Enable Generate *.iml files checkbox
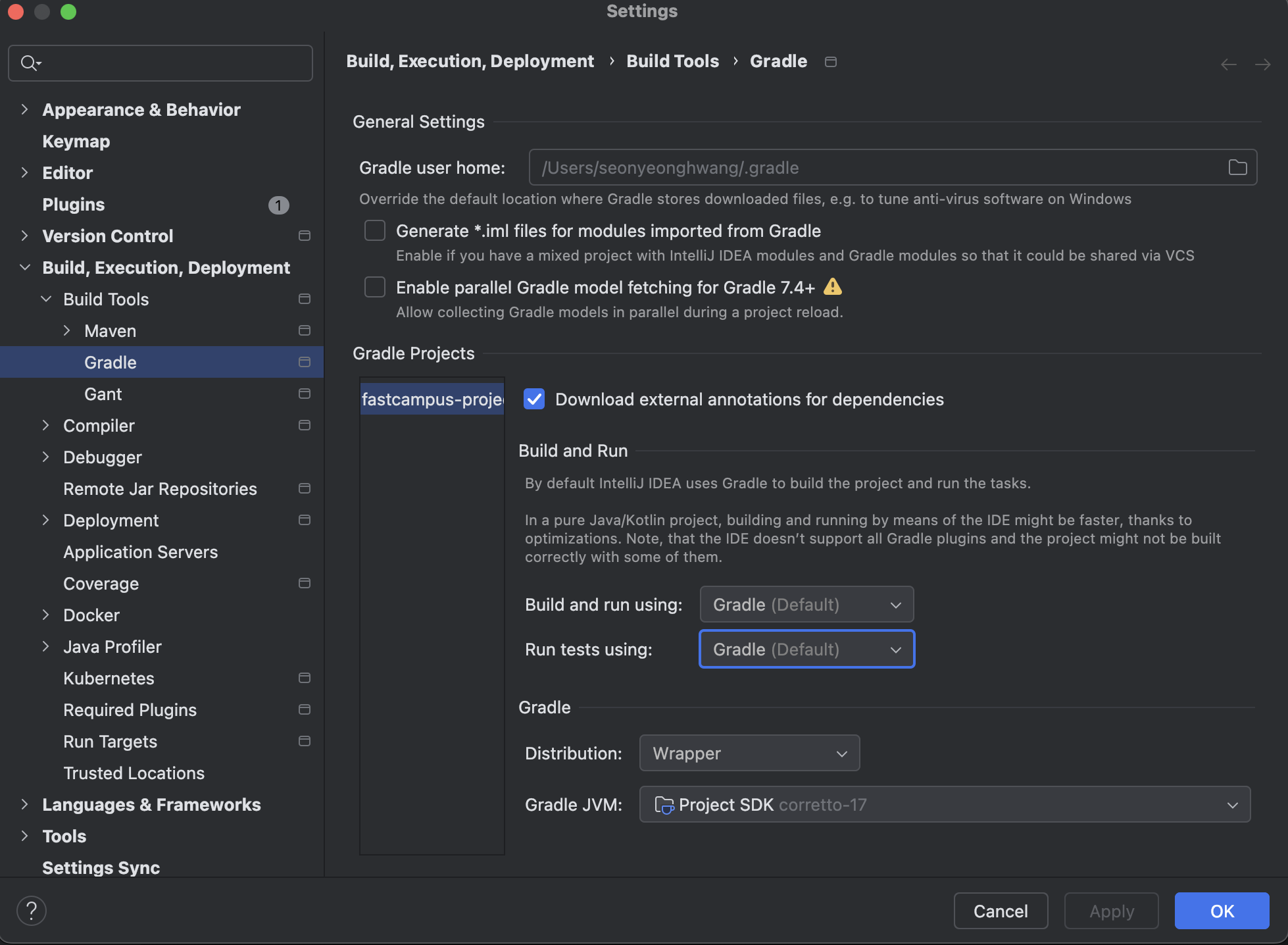 tap(375, 231)
